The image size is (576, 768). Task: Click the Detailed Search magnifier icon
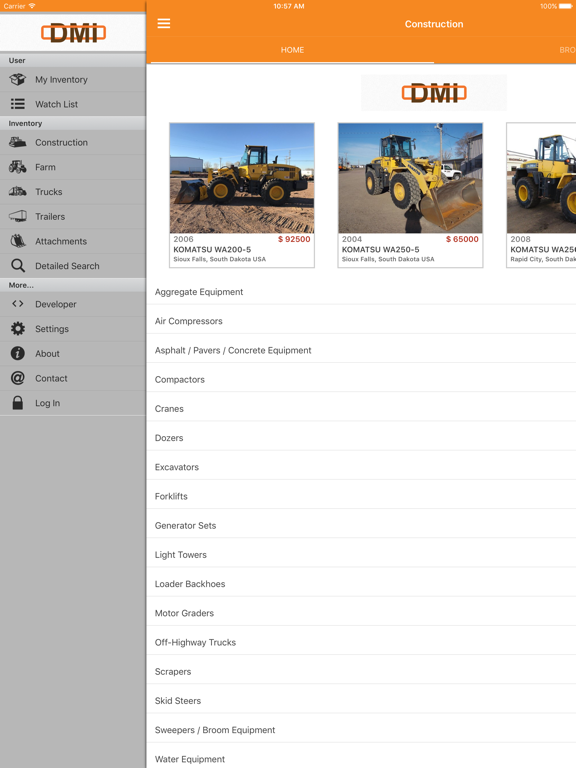coord(18,265)
